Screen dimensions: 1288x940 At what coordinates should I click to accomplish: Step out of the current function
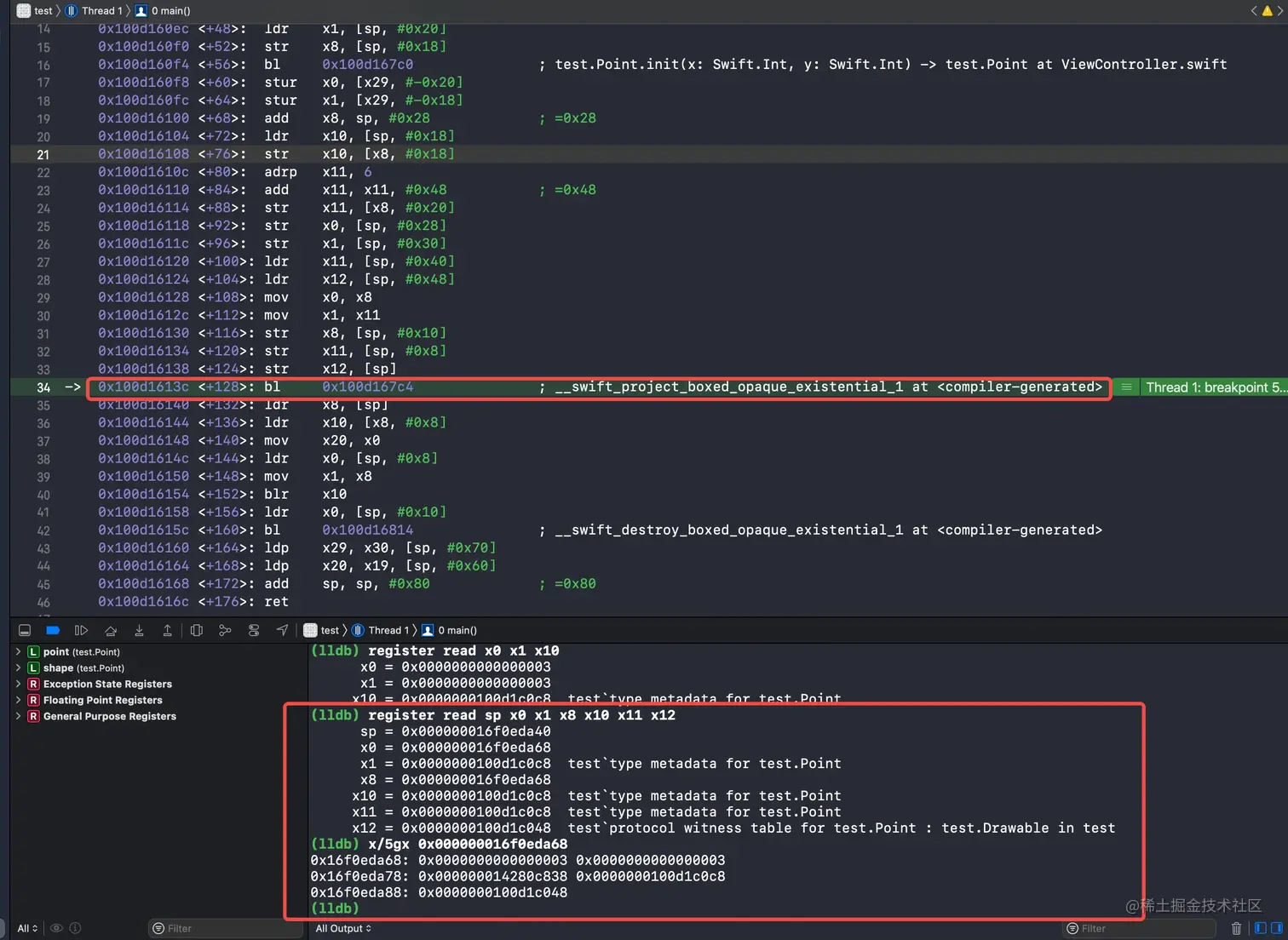click(167, 630)
